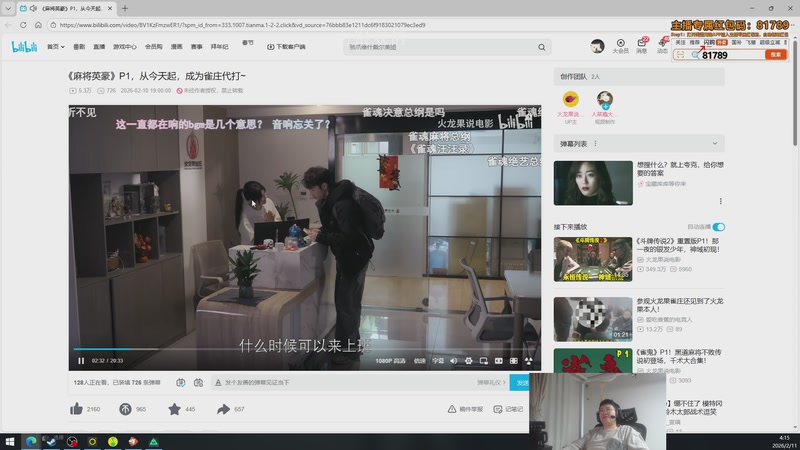Expand the 弹幕礼仪 etiquette link arrow
800x450 pixels.
tap(491, 382)
